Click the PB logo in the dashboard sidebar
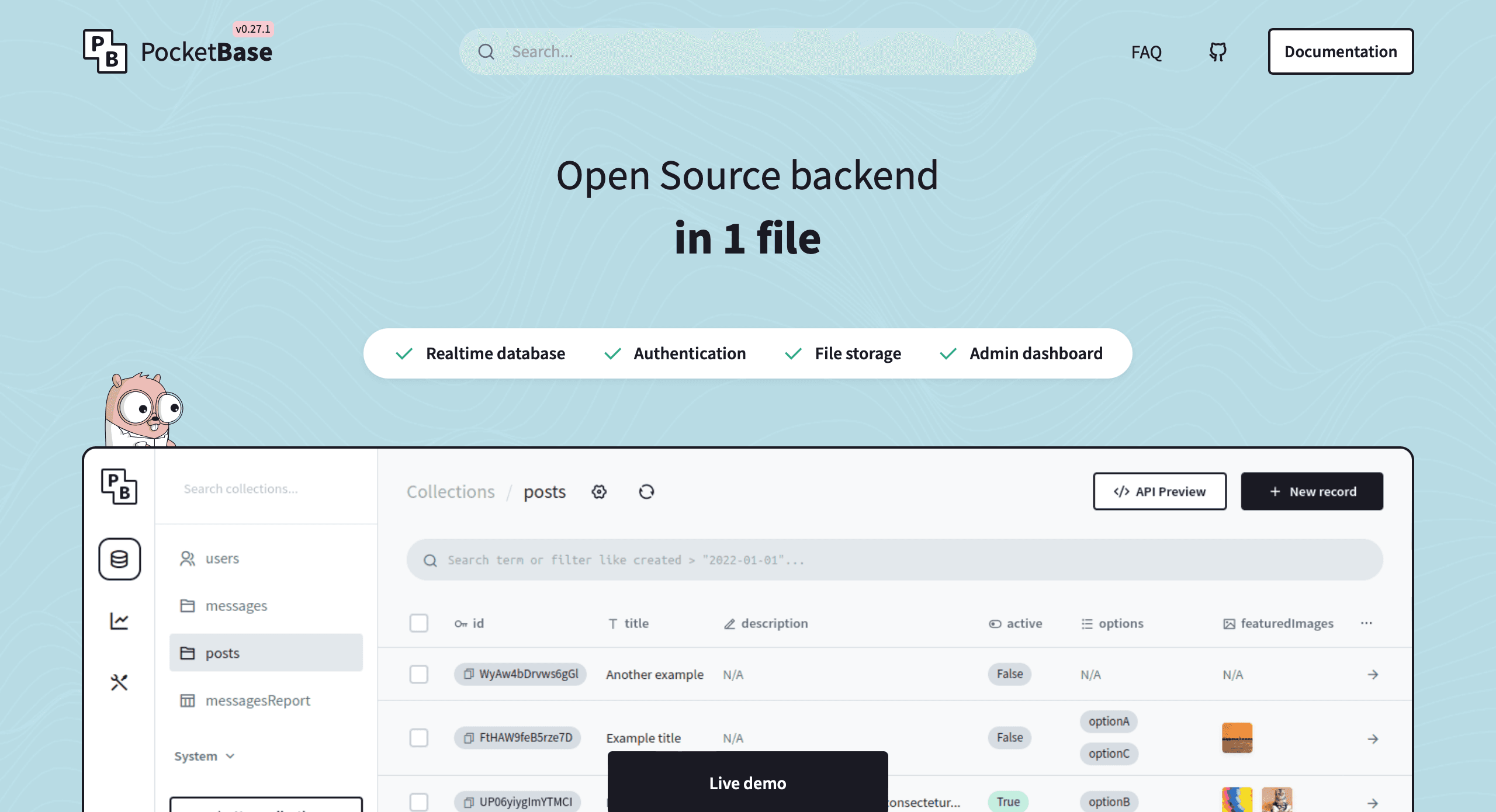The image size is (1496, 812). (x=119, y=486)
